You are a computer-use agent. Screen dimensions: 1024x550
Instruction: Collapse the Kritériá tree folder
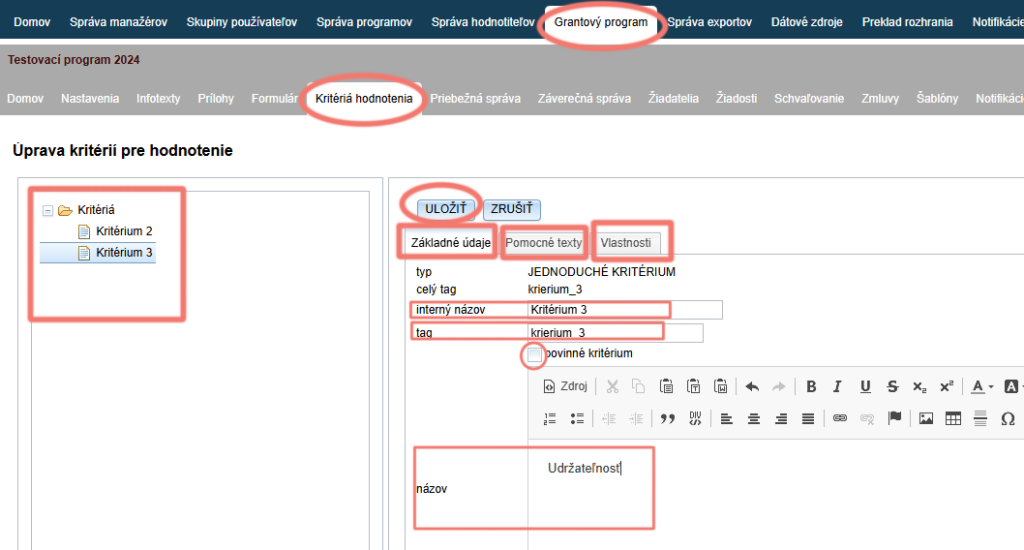click(48, 210)
